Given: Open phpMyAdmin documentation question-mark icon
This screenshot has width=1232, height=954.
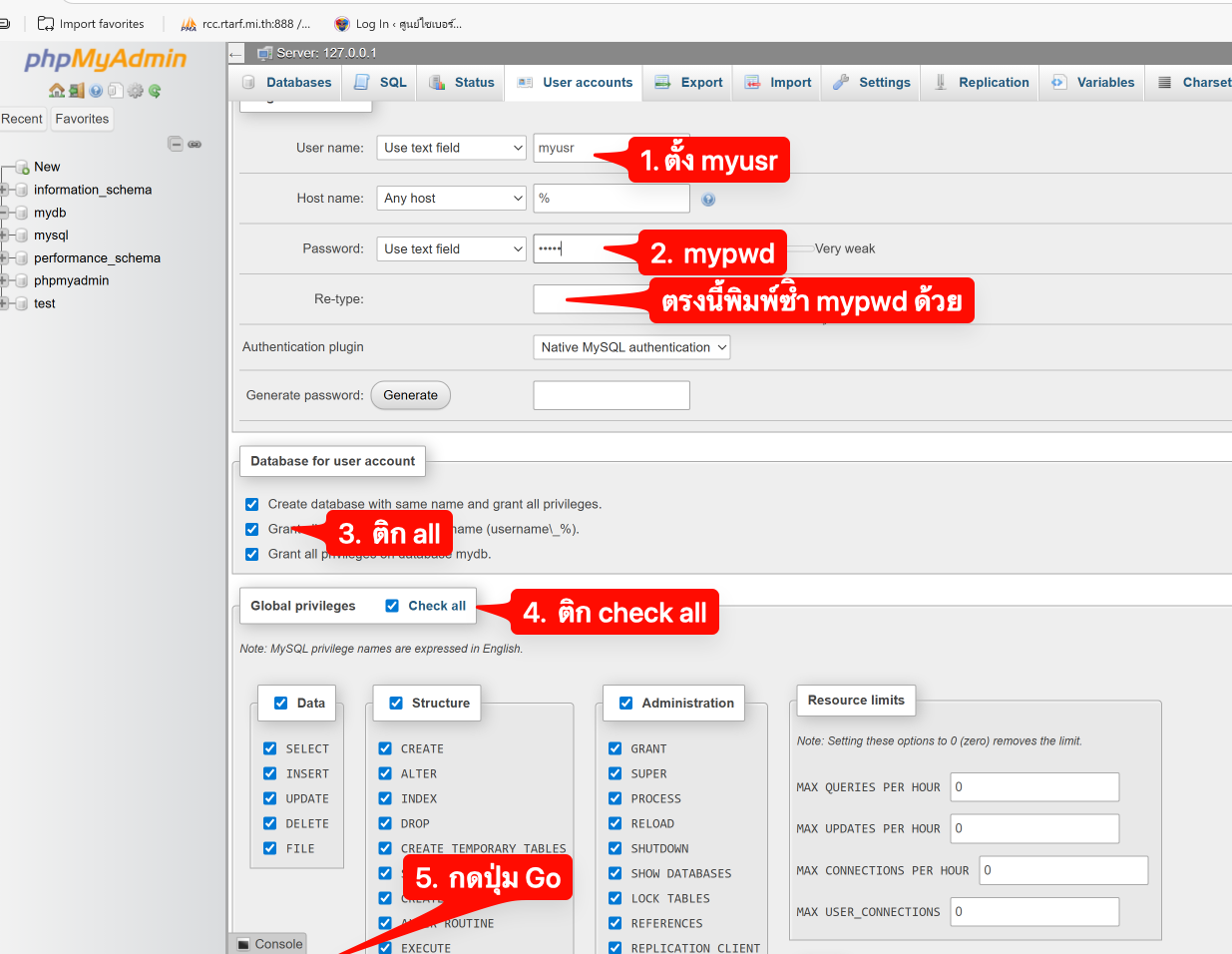Looking at the screenshot, I should [96, 91].
